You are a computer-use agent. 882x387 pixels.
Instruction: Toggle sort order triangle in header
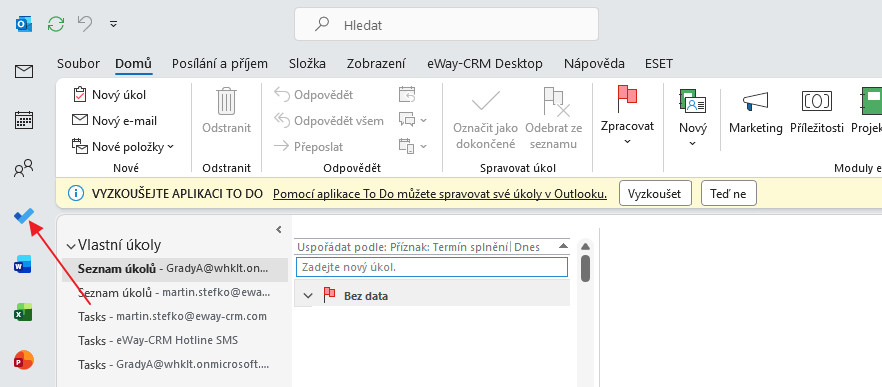pyautogui.click(x=563, y=246)
